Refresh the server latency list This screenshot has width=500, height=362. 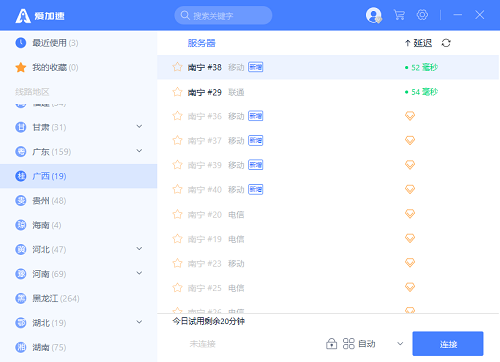click(x=446, y=43)
